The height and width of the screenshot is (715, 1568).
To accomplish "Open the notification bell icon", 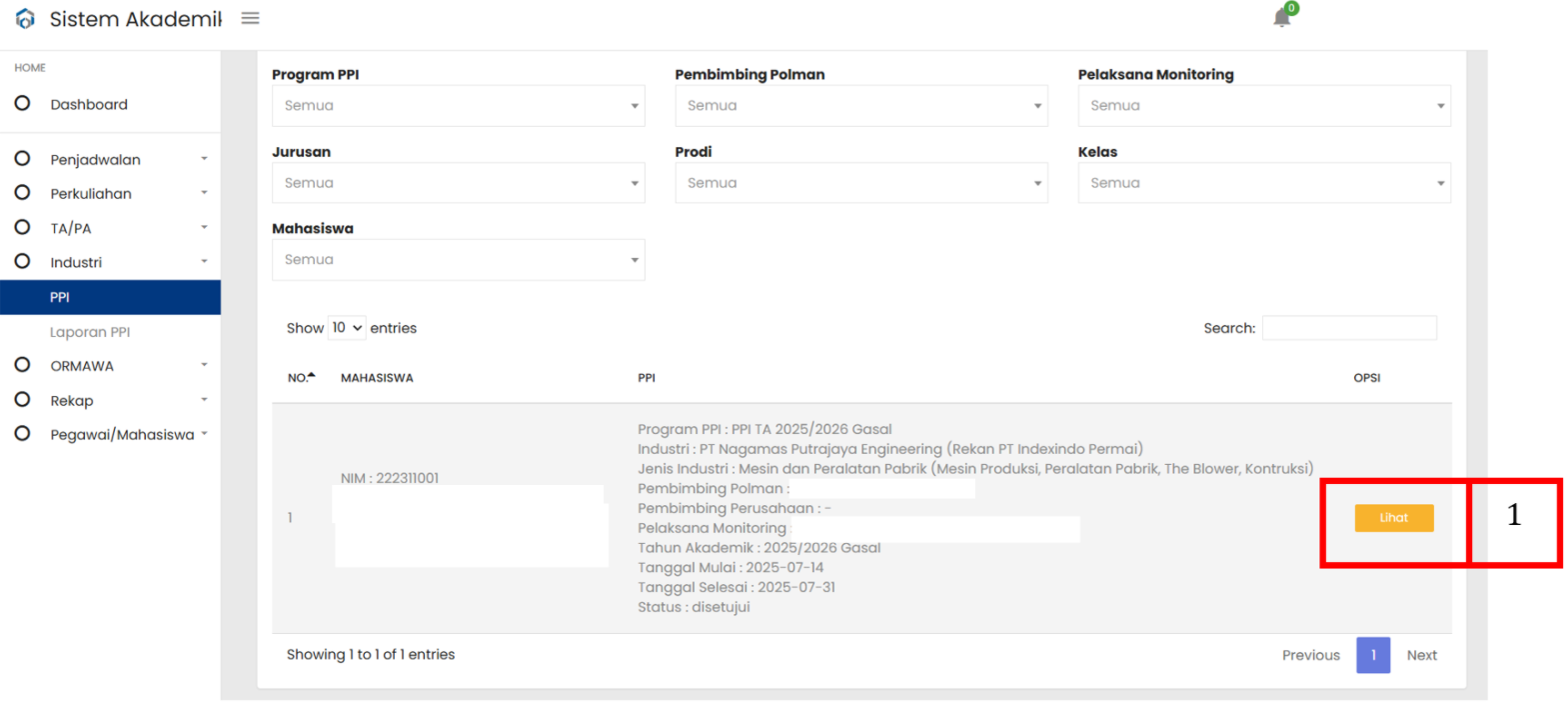I will pyautogui.click(x=1282, y=18).
